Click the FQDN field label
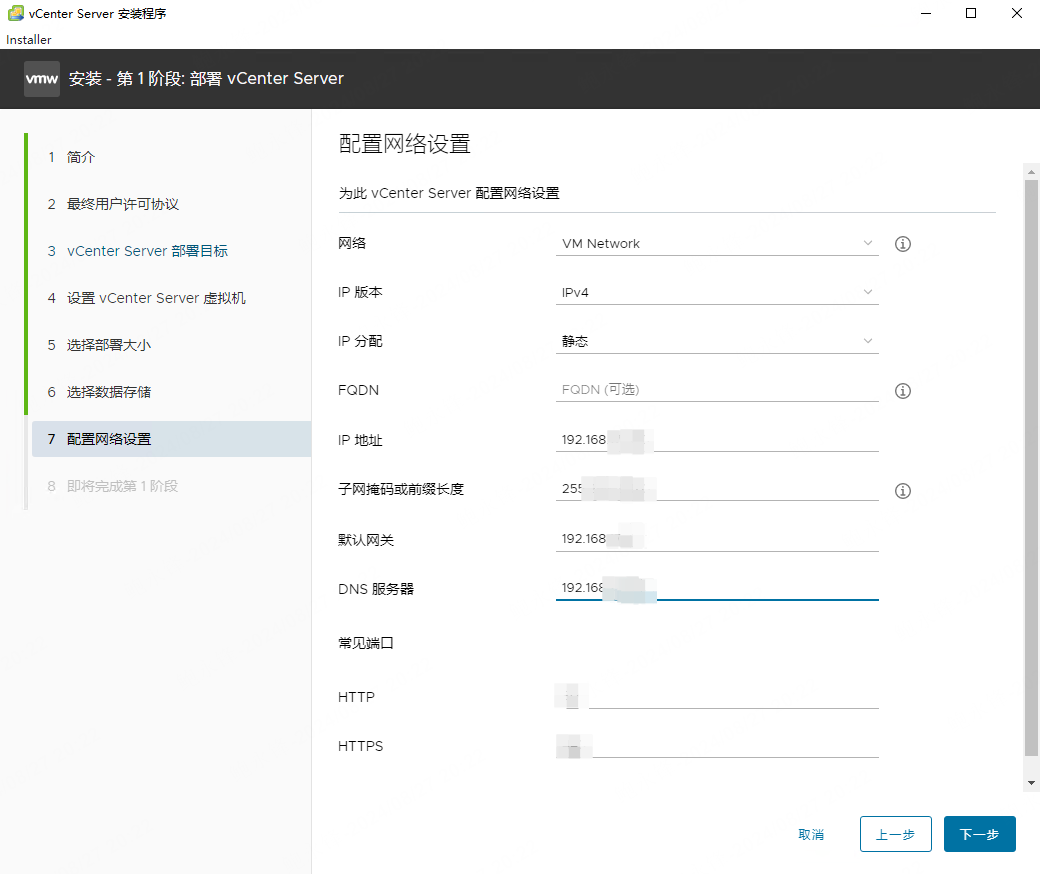Viewport: 1040px width, 874px height. [x=358, y=391]
